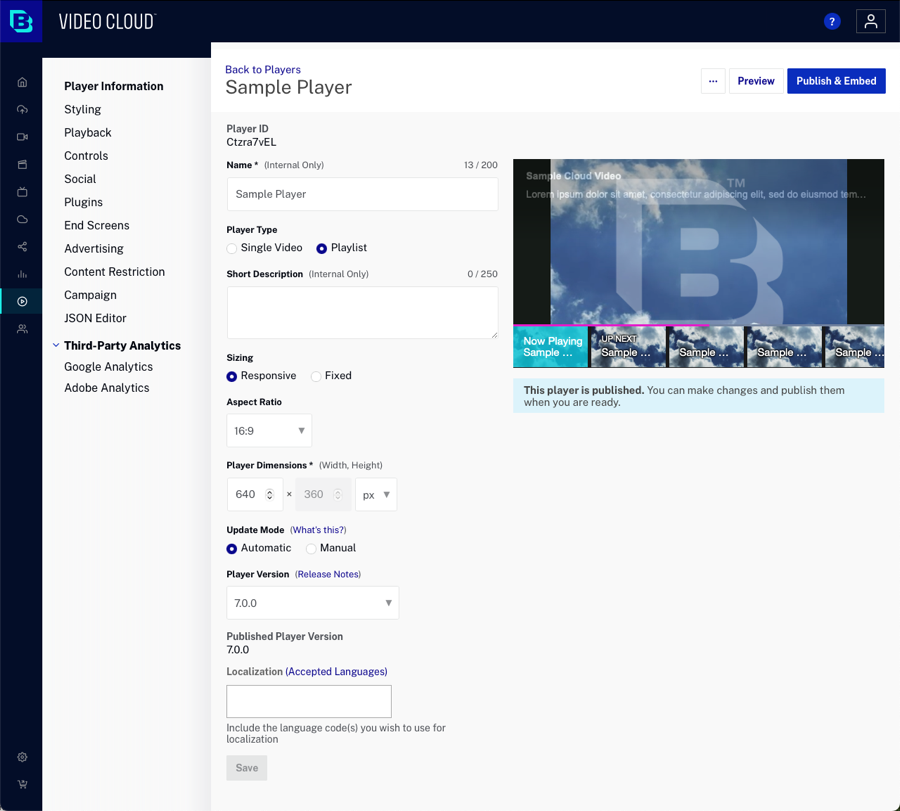Go to Styling in the settings menu

tap(82, 109)
